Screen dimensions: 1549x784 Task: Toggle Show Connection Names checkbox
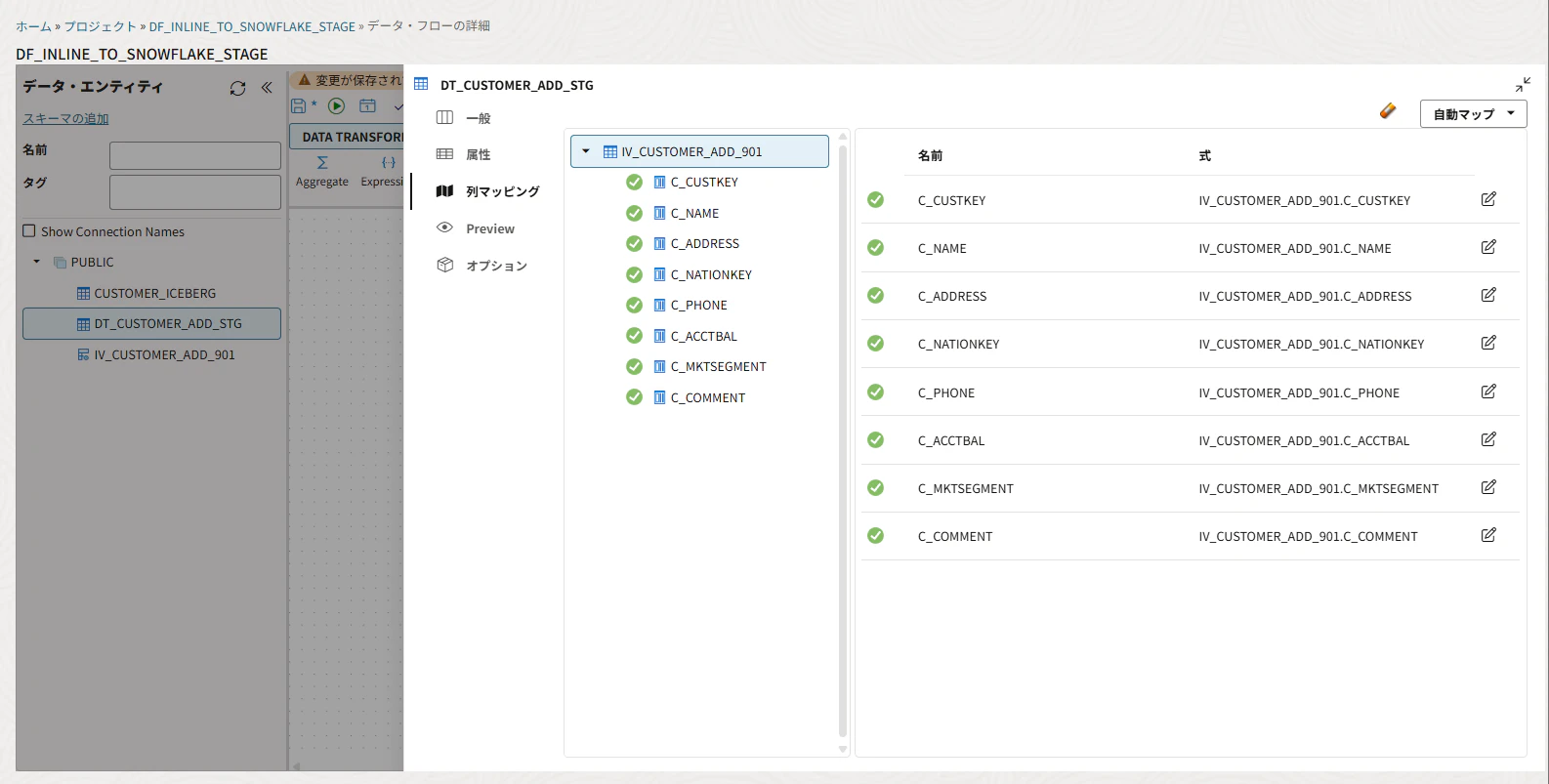[29, 231]
